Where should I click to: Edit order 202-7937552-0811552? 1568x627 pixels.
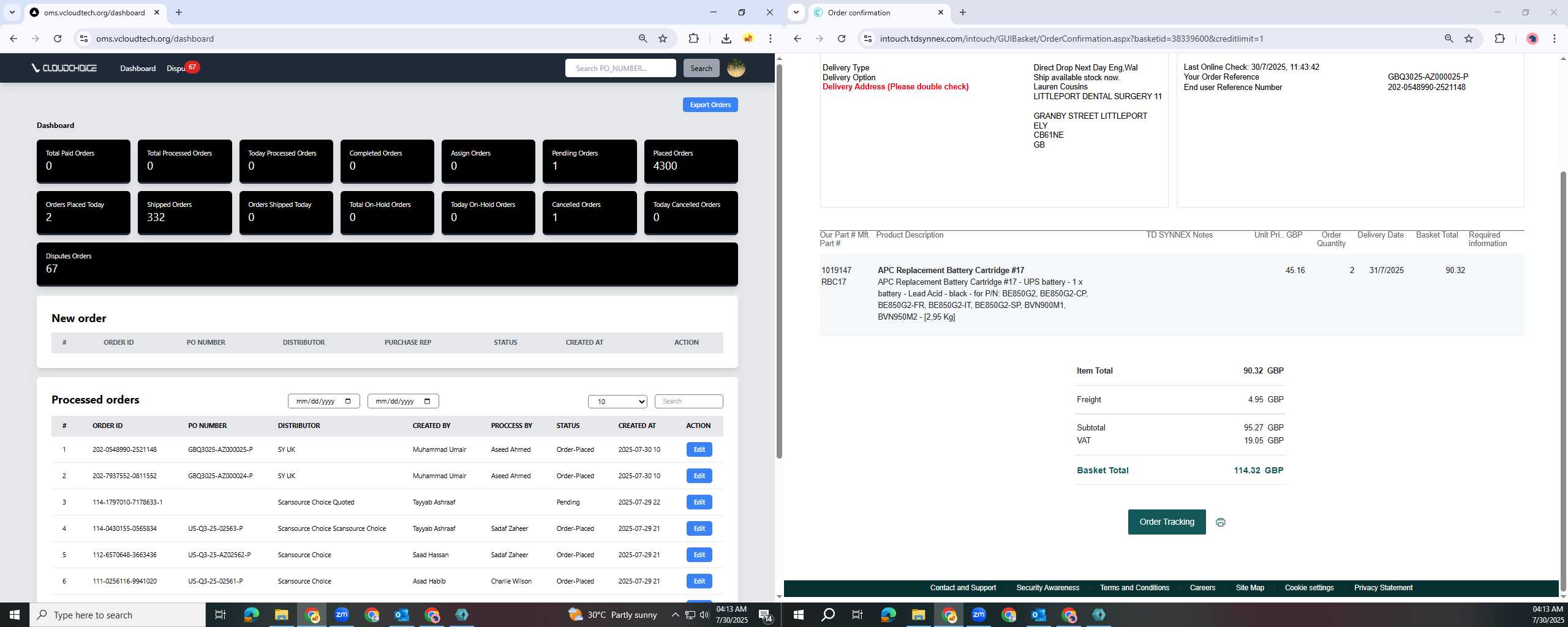699,476
